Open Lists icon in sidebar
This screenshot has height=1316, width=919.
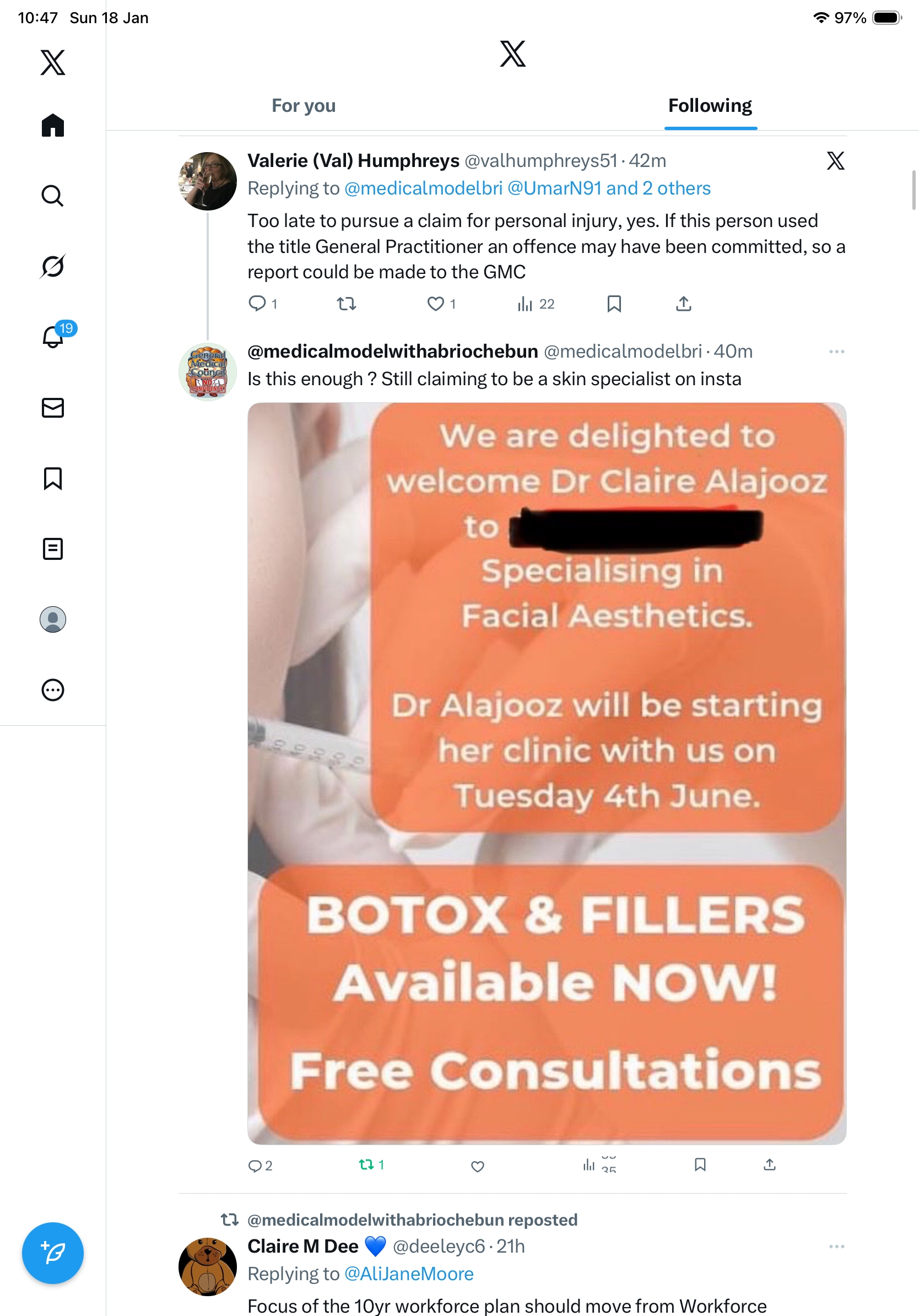click(53, 548)
